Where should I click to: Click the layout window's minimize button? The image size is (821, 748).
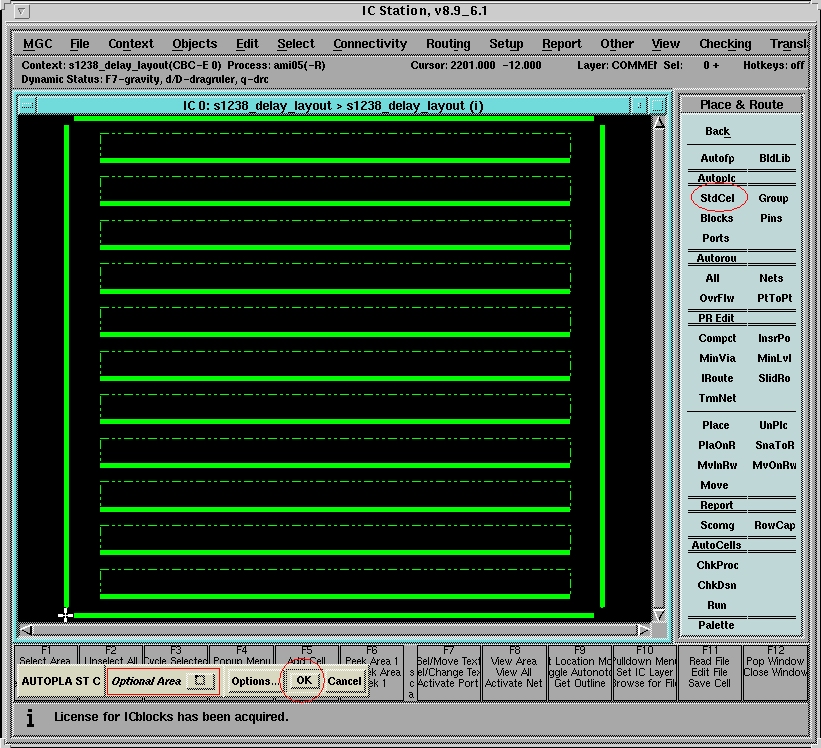pos(637,105)
